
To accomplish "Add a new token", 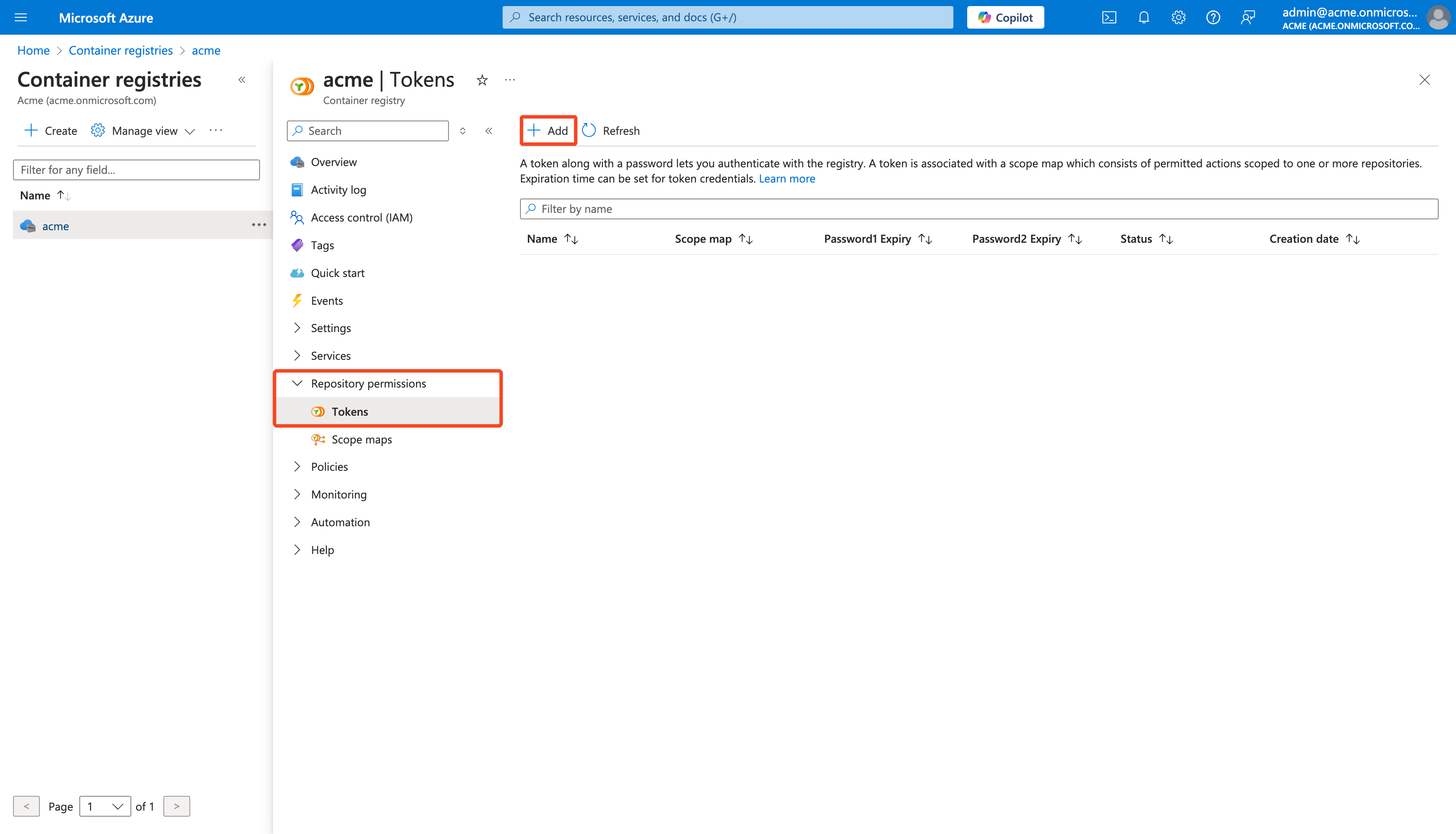I will pyautogui.click(x=548, y=130).
